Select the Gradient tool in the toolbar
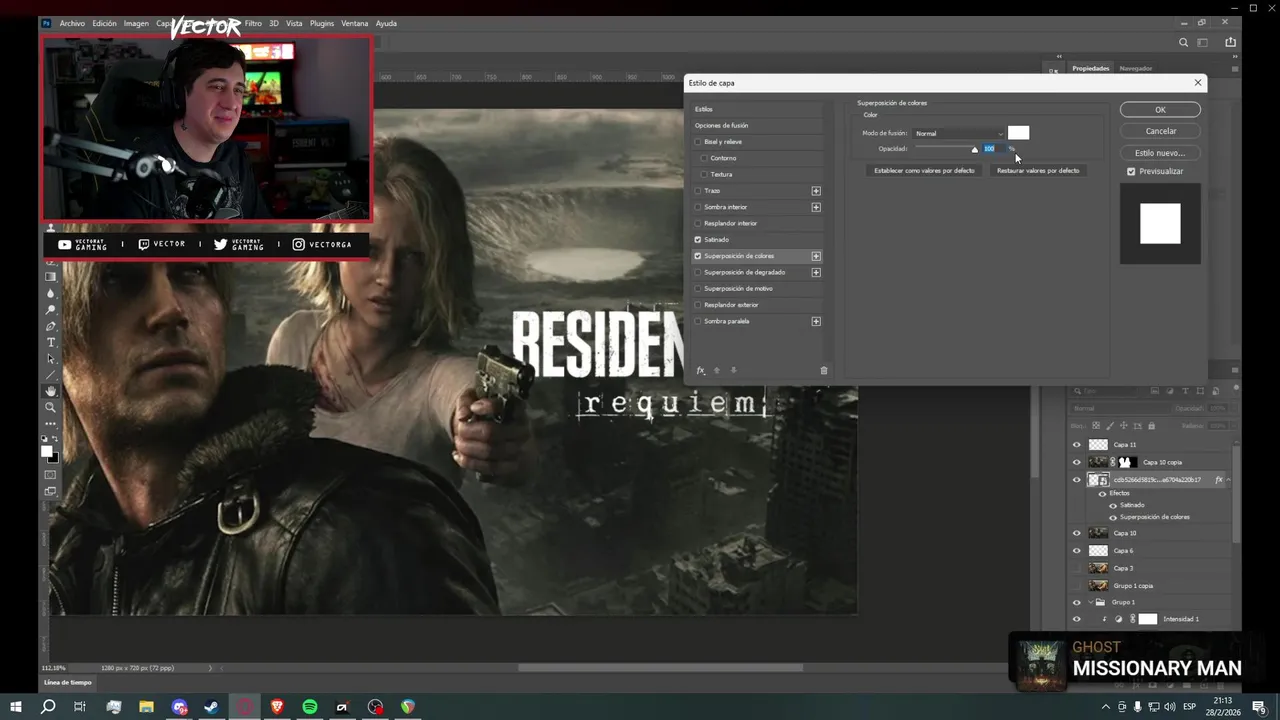This screenshot has width=1280, height=720. pos(51,277)
